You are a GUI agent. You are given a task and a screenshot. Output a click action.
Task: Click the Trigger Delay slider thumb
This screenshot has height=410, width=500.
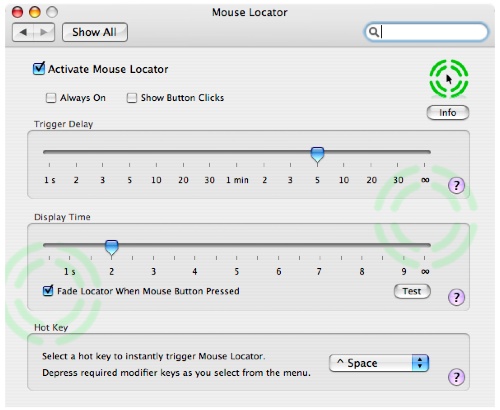pos(317,154)
